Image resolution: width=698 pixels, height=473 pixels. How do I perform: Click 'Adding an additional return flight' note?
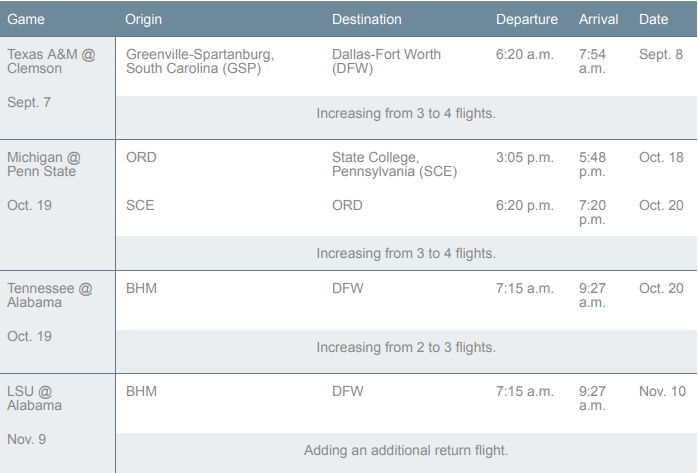pos(406,450)
